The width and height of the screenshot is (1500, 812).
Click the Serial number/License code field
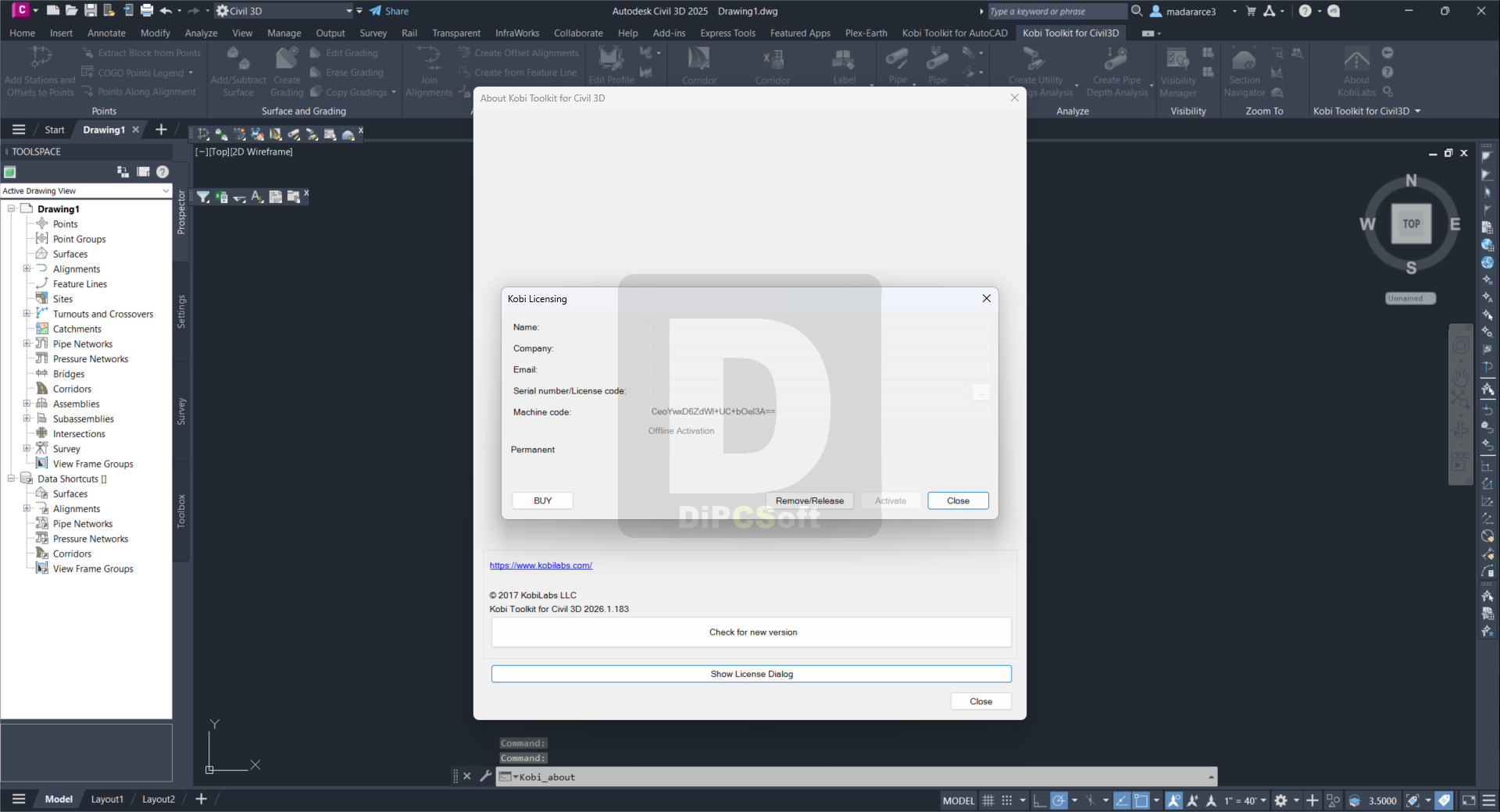point(806,390)
